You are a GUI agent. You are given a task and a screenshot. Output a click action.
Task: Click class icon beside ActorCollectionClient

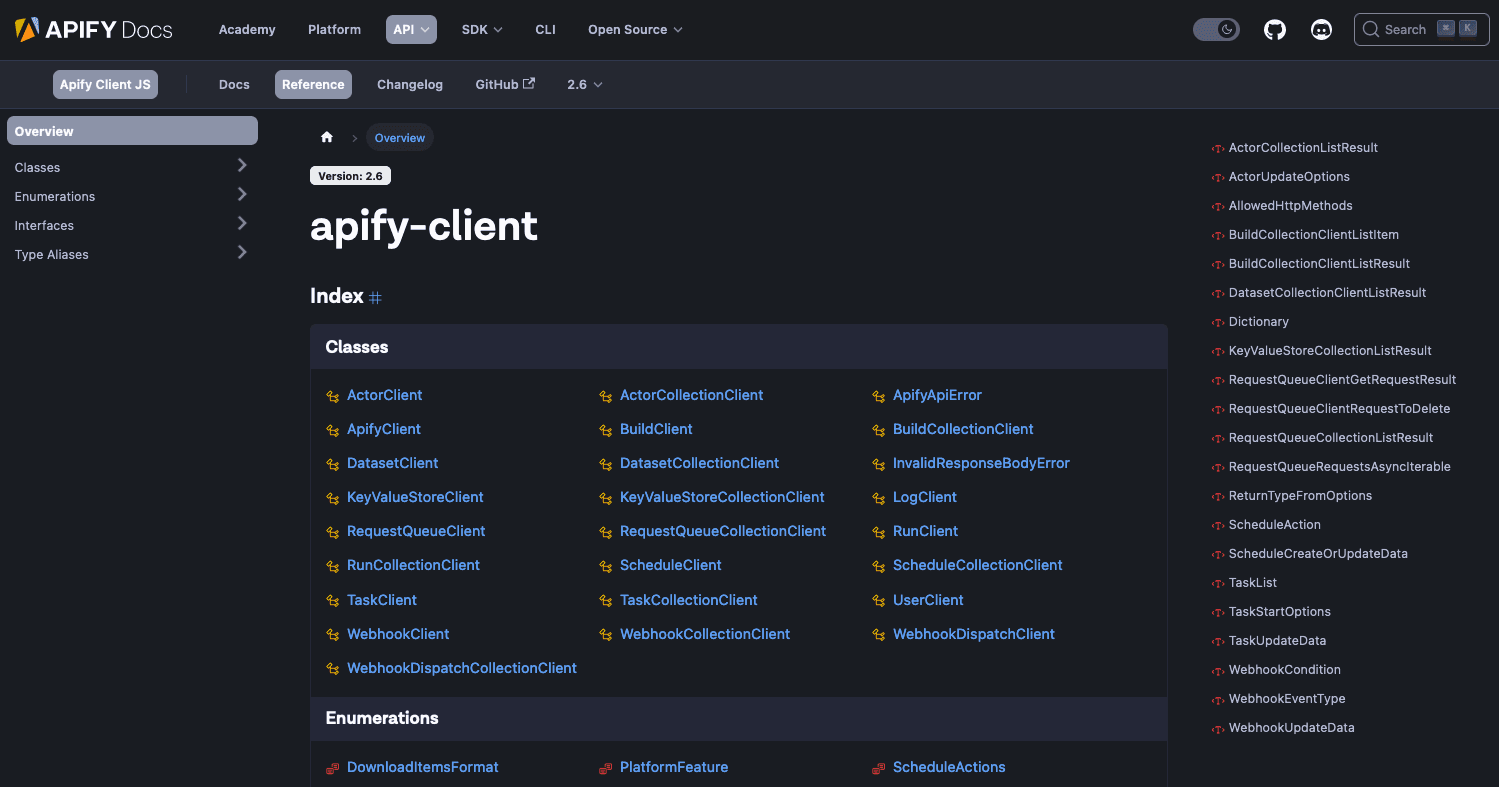tap(606, 396)
